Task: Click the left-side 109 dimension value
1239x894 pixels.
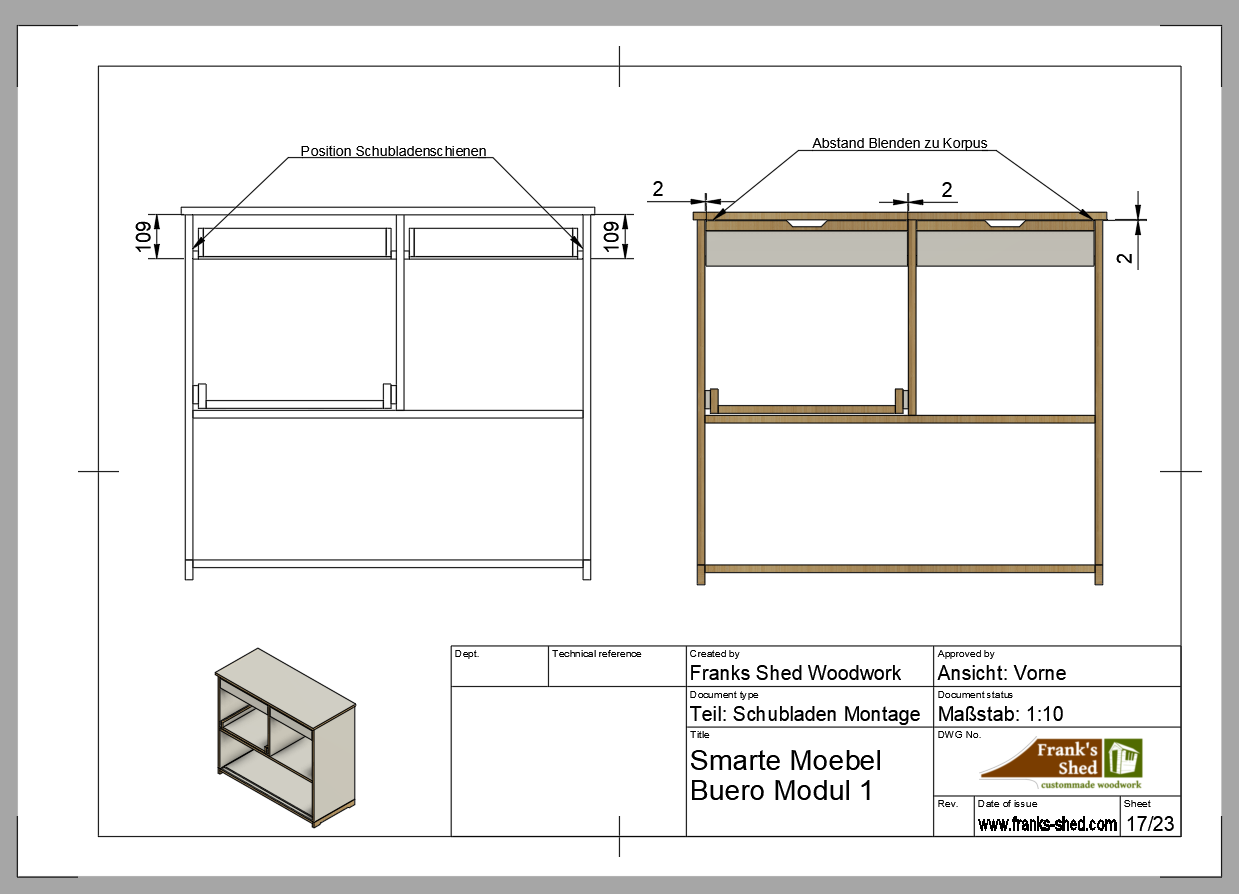Action: coord(144,237)
